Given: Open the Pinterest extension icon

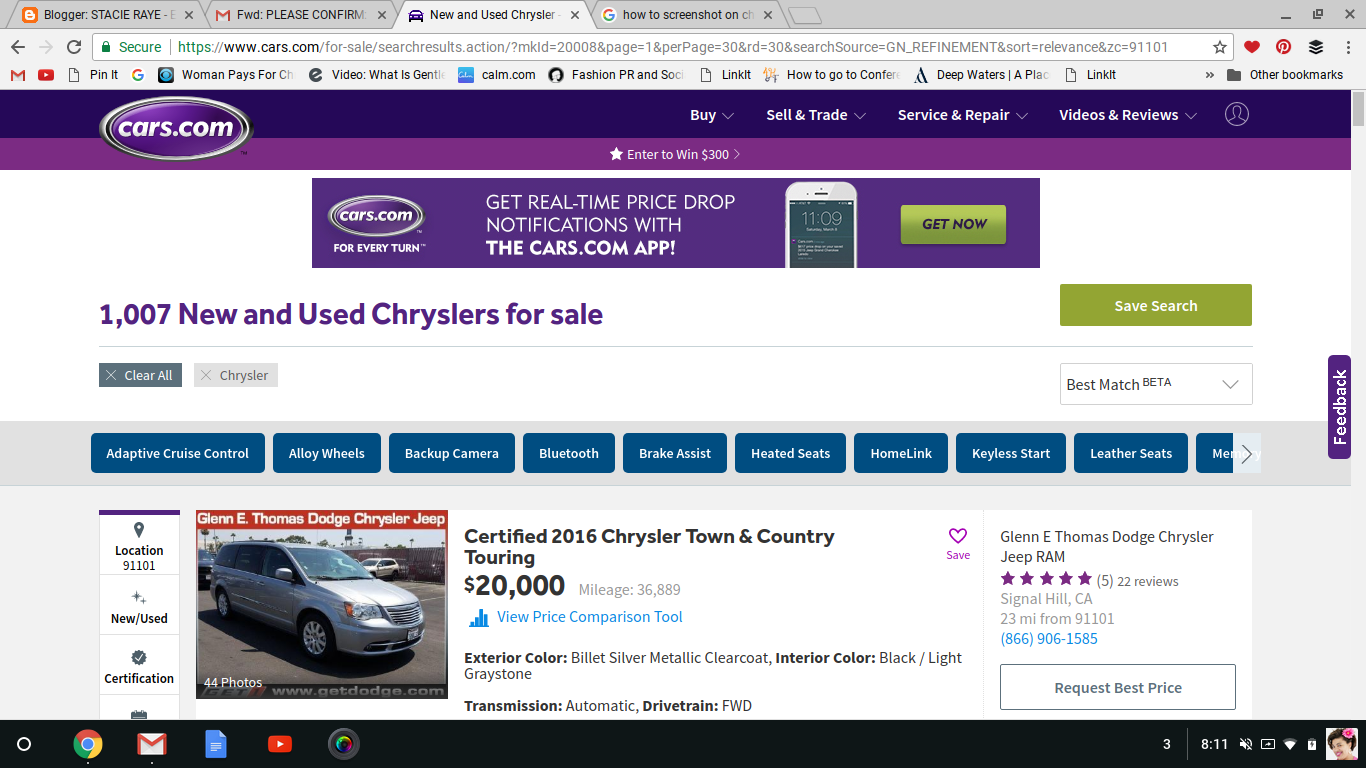Looking at the screenshot, I should coord(1284,47).
